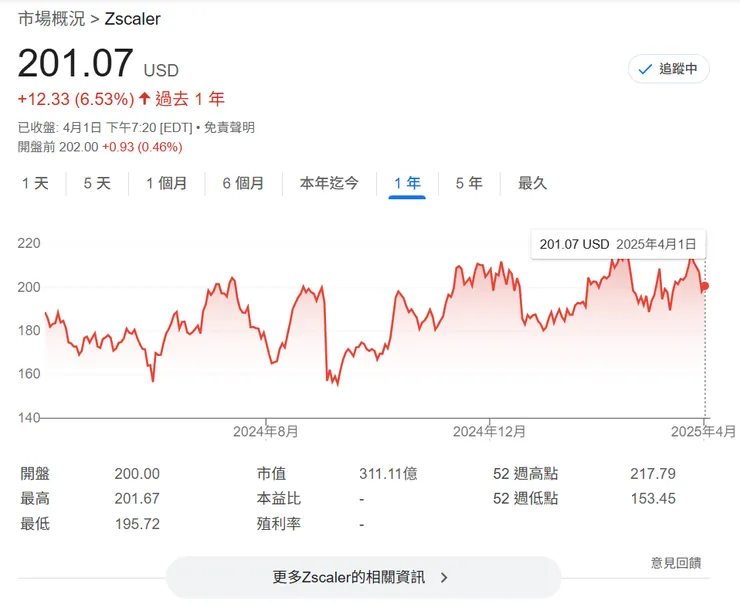Viewport: 740px width, 604px height.
Task: Click the 2024年8月 axis label
Action: 266,431
